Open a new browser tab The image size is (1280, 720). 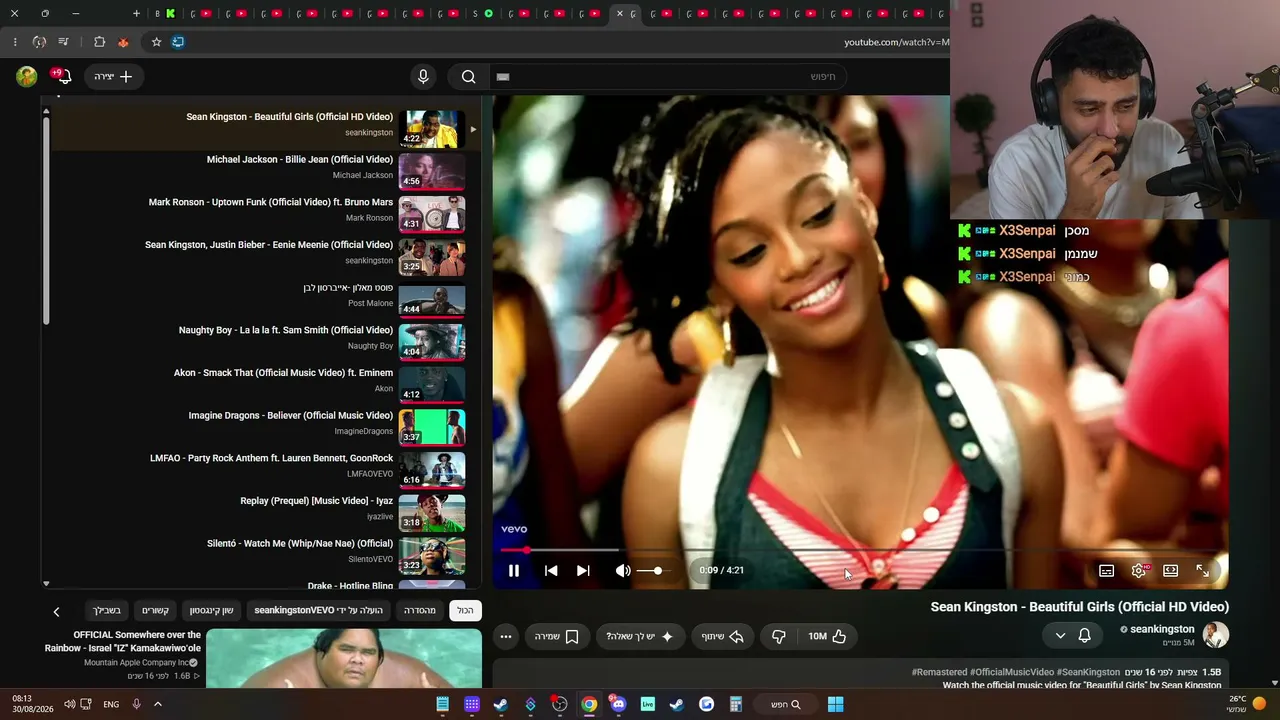[136, 14]
